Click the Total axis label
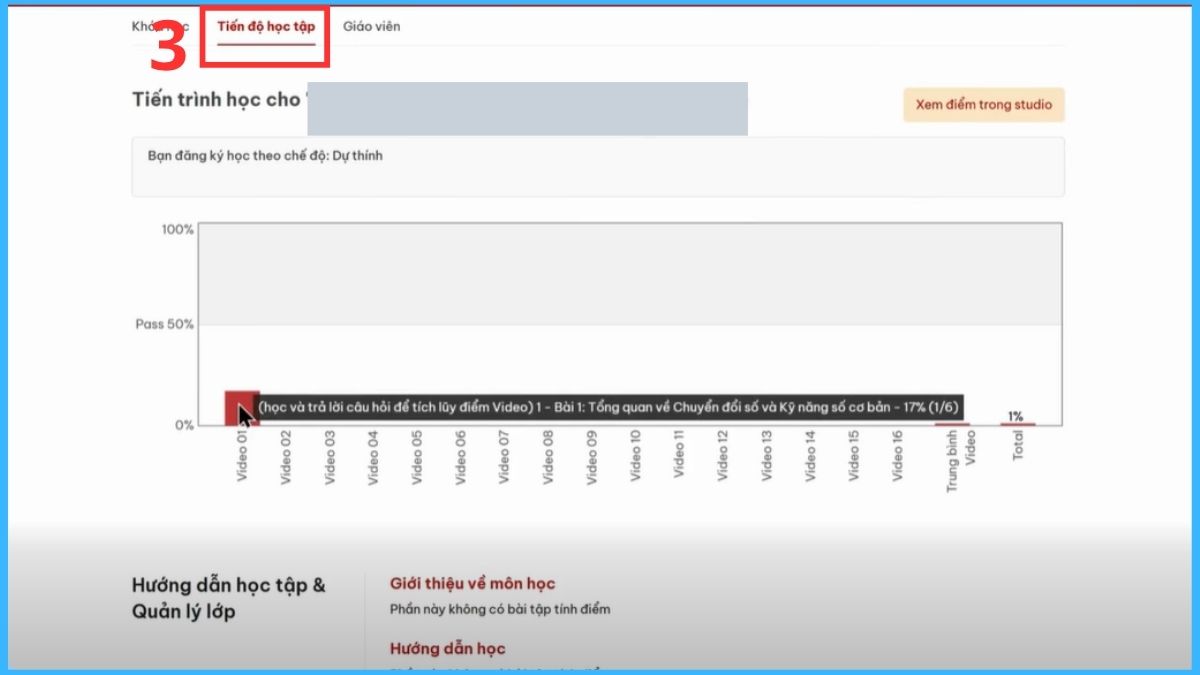This screenshot has width=1200, height=675. (1018, 446)
